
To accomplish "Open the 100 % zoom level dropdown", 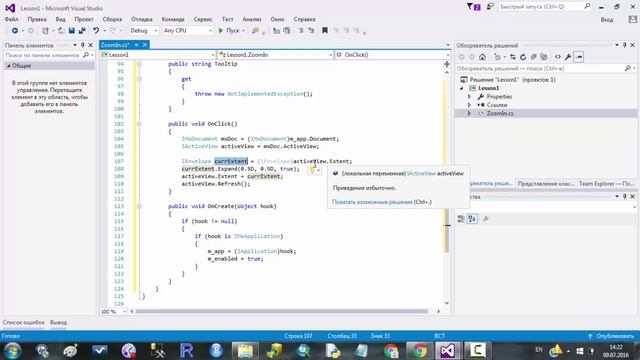I will point(113,311).
